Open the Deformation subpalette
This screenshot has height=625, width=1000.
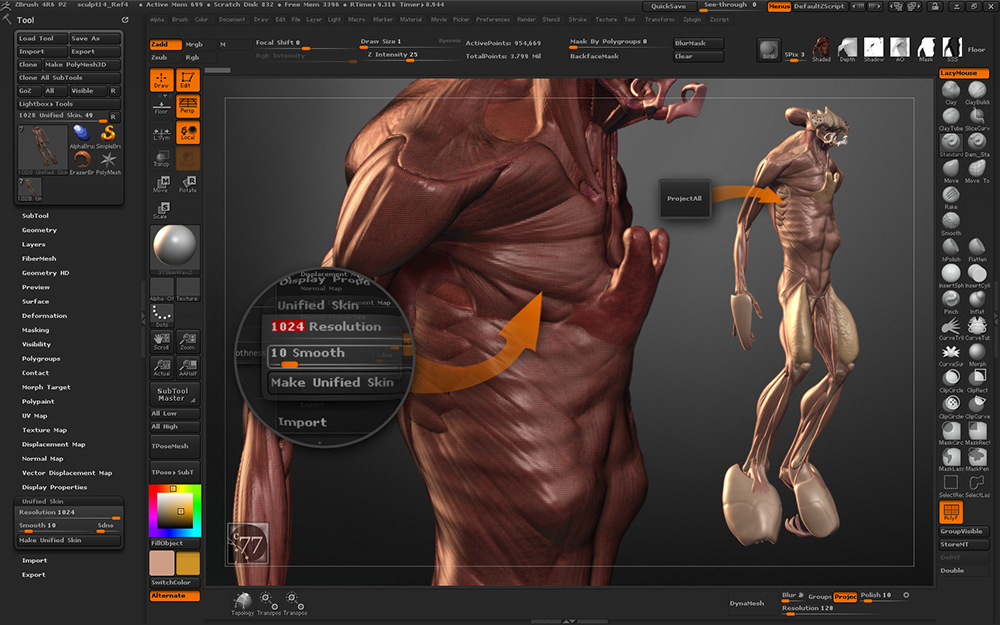tap(45, 315)
